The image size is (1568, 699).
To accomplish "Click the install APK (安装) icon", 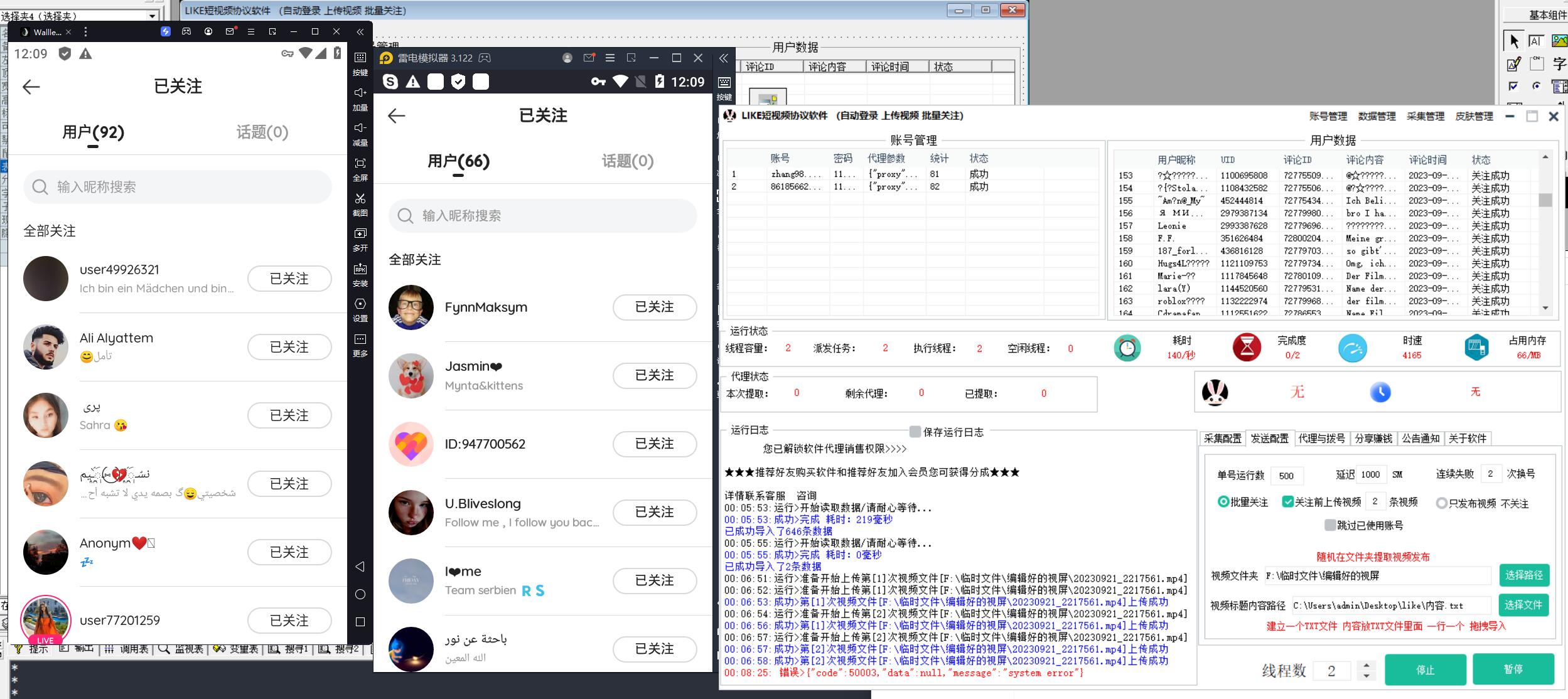I will tap(360, 269).
